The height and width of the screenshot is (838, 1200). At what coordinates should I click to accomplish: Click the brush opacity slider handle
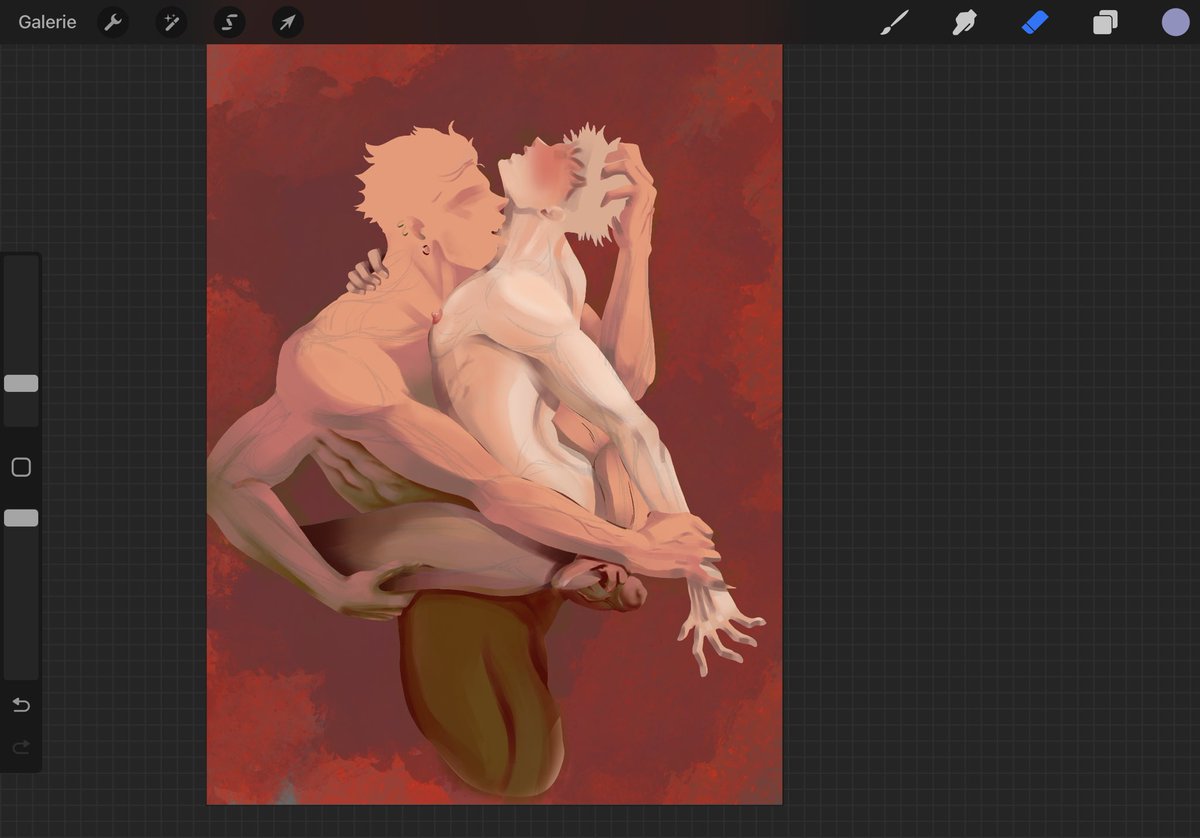coord(21,518)
